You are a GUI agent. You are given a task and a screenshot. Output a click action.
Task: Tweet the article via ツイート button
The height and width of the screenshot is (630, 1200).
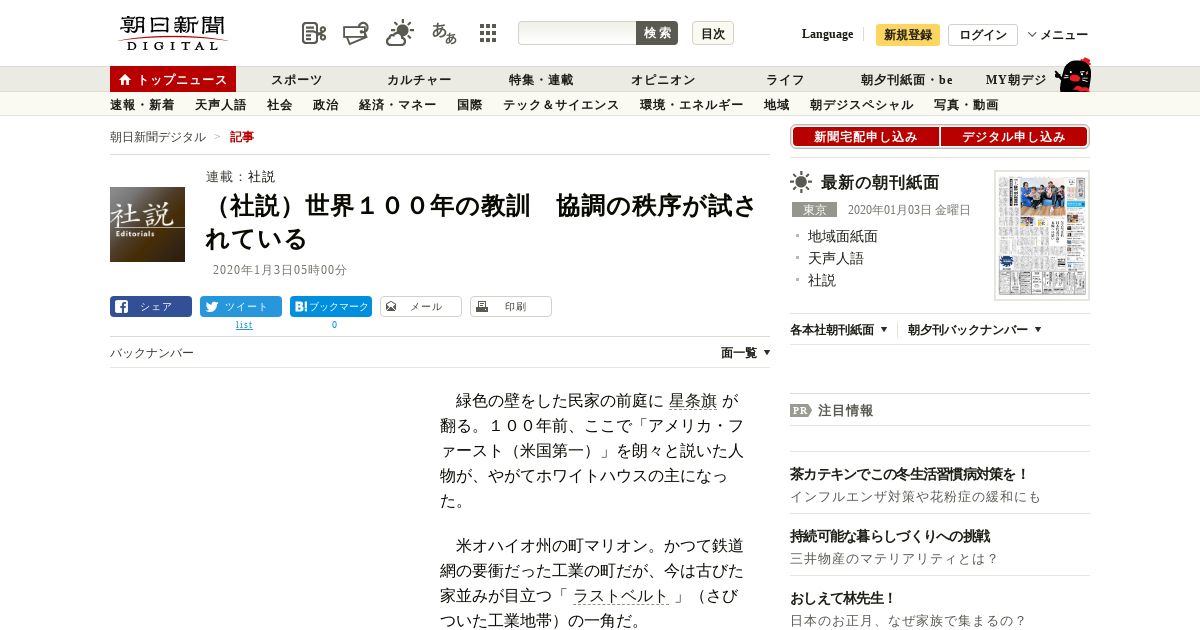[x=241, y=307]
